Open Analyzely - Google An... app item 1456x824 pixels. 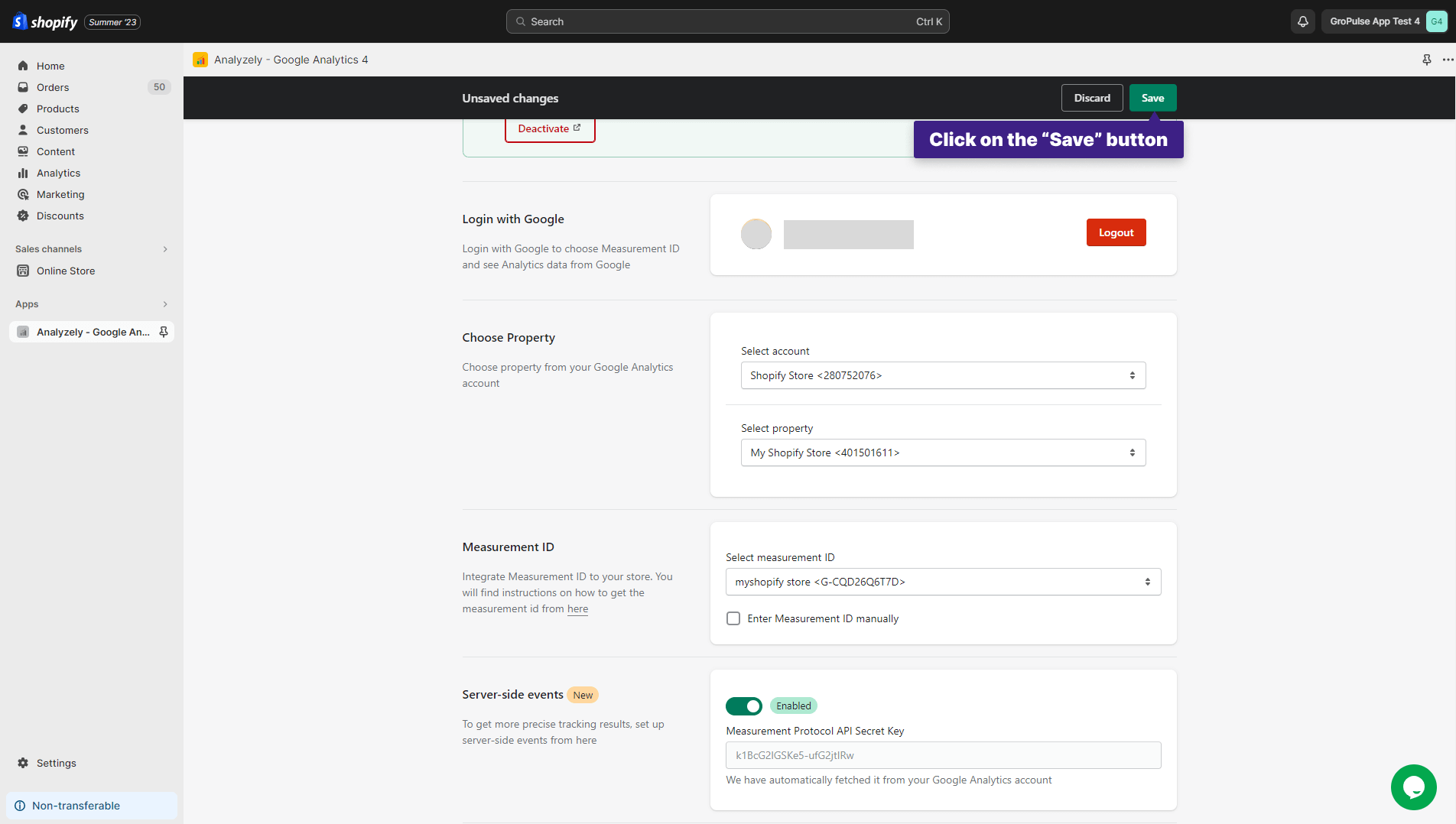point(92,332)
